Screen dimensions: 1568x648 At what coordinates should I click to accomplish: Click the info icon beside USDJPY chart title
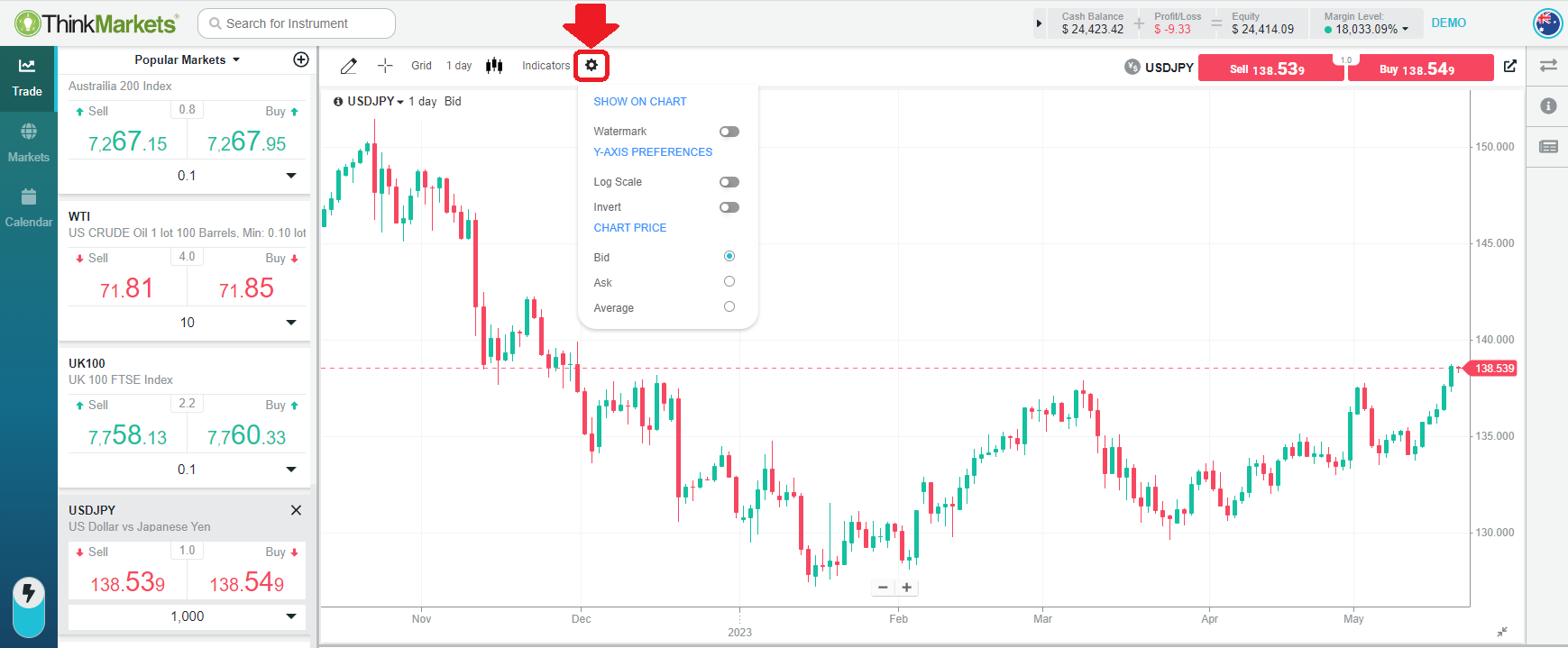[338, 102]
